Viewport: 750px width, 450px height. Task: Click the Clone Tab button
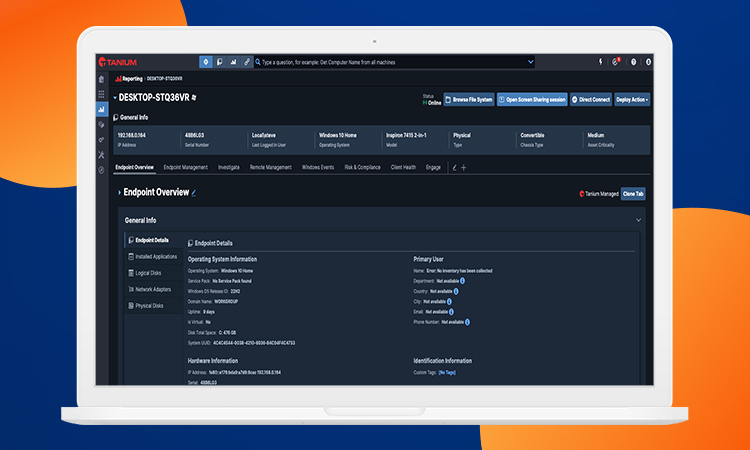[633, 194]
